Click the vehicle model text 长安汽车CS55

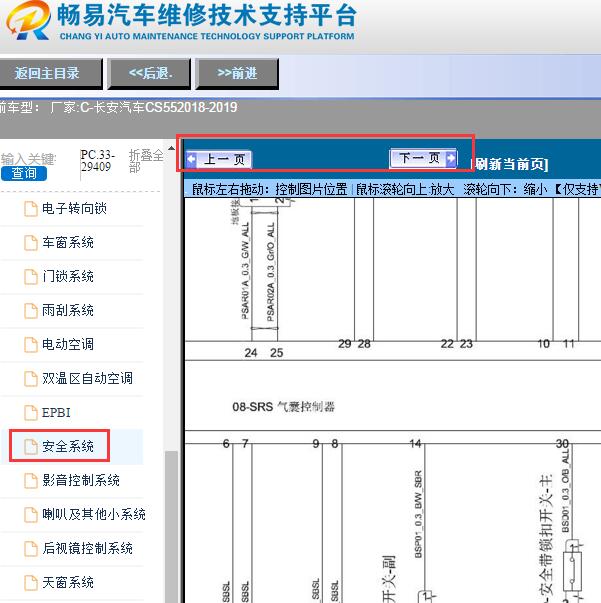[x=135, y=107]
